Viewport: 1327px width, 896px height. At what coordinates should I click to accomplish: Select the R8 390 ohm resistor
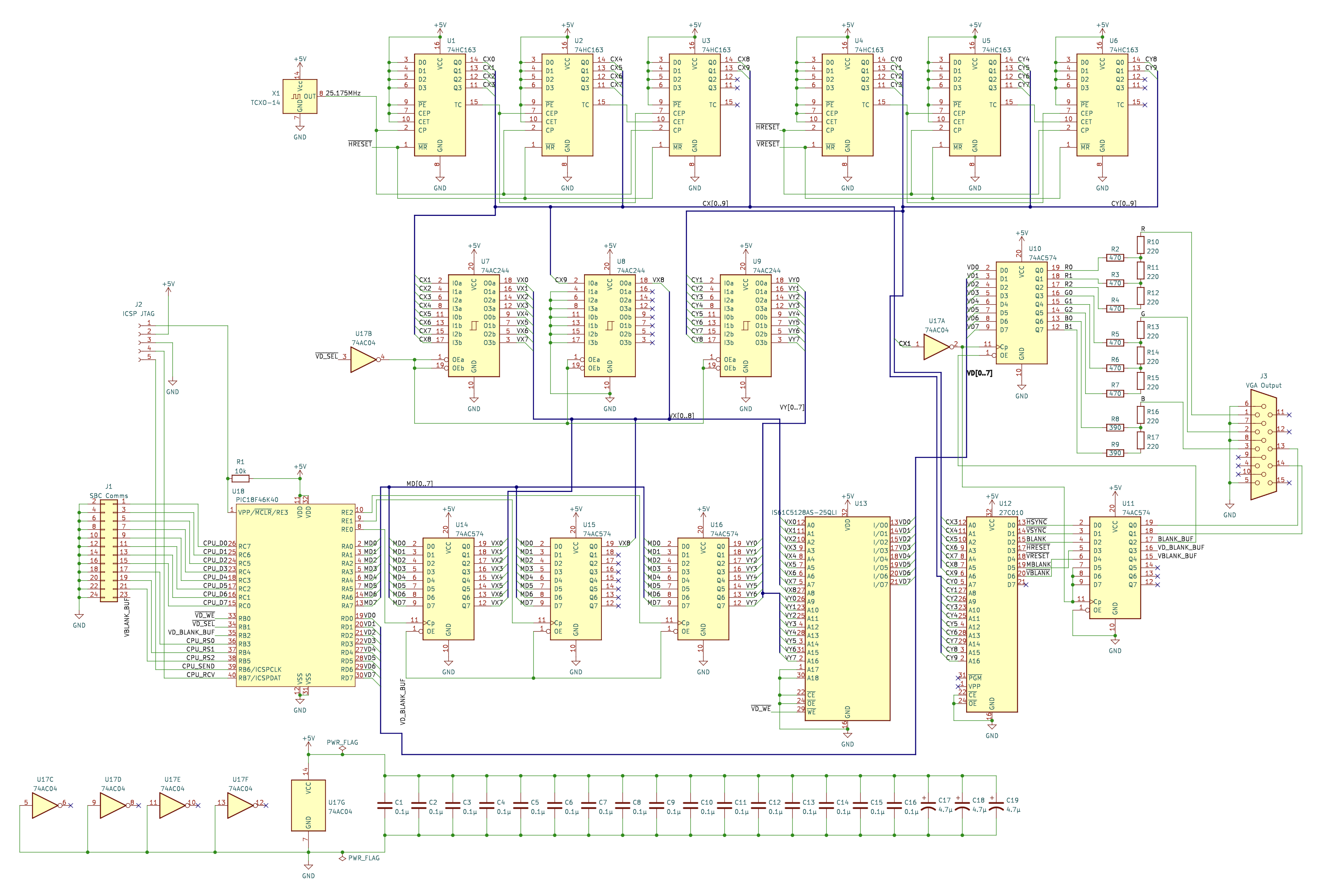[1115, 428]
